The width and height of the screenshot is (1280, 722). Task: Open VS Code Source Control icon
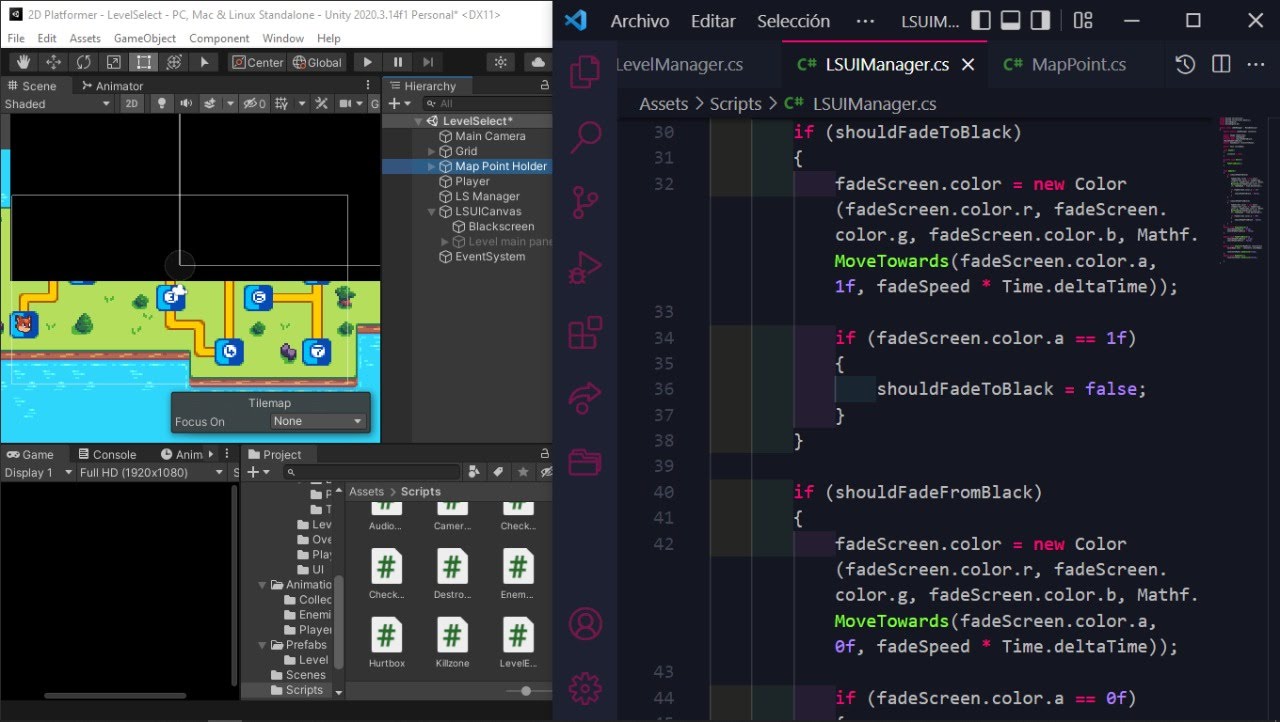tap(585, 202)
